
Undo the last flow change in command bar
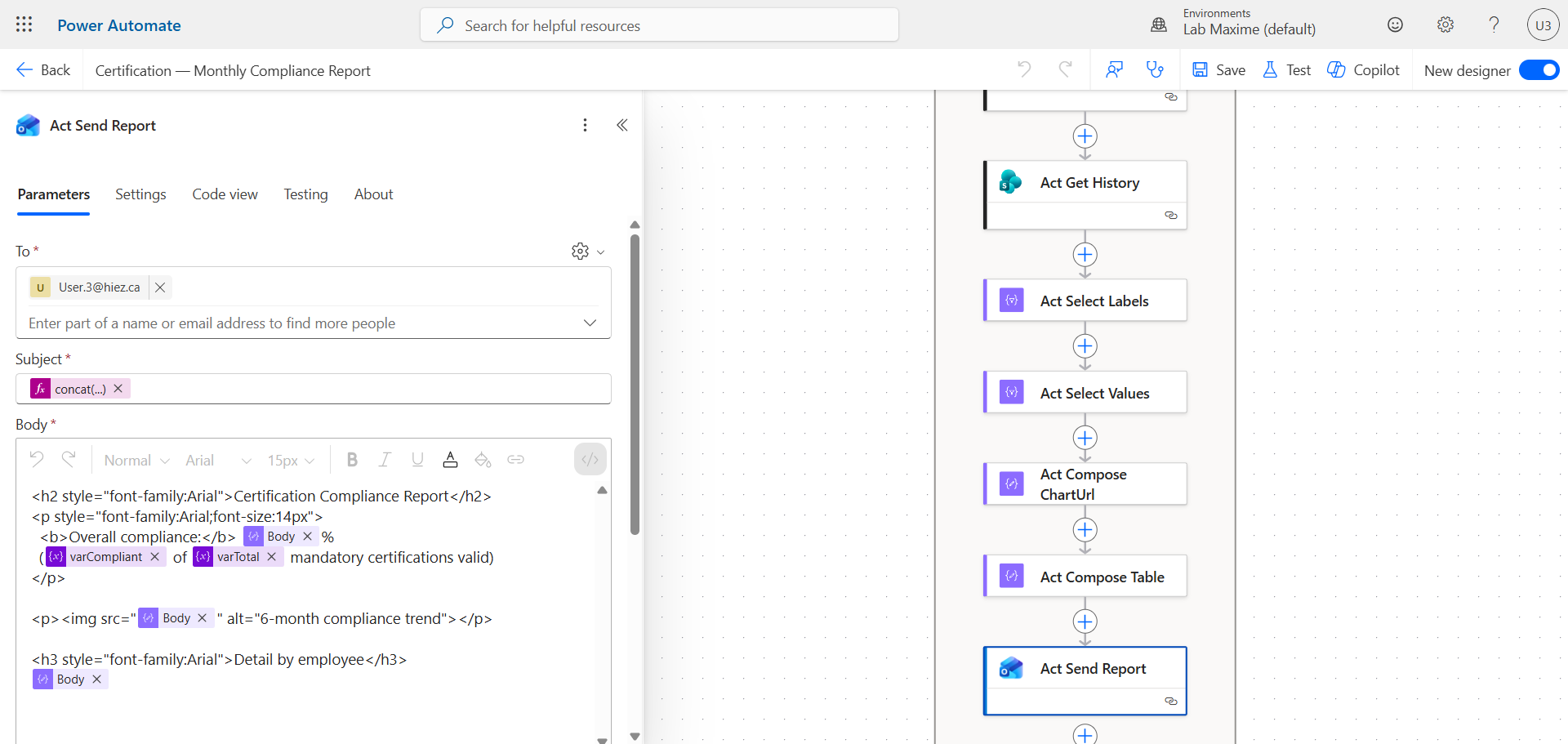pyautogui.click(x=1024, y=69)
